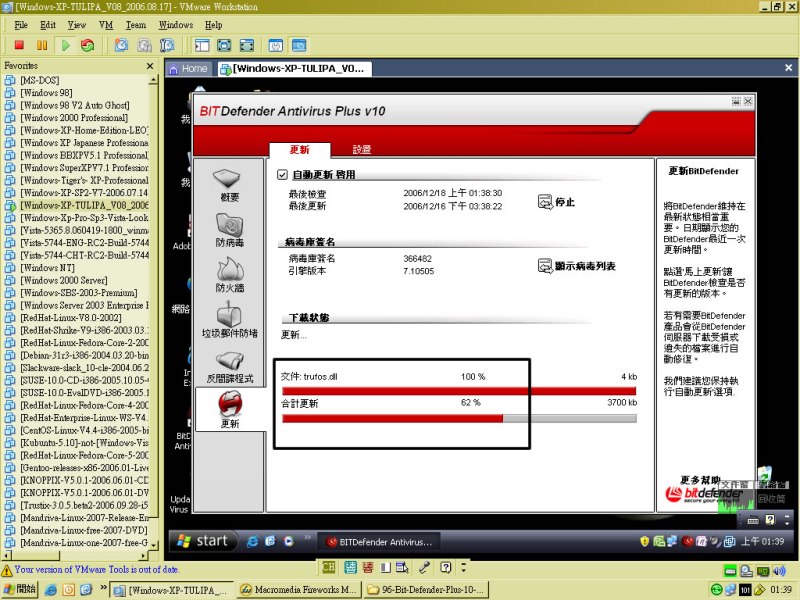The height and width of the screenshot is (600, 800).
Task: Show the VM summary view toolbar icon
Action: click(x=276, y=45)
